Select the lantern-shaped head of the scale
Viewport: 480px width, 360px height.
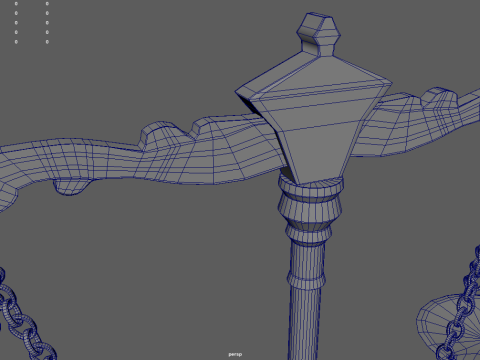(x=313, y=118)
